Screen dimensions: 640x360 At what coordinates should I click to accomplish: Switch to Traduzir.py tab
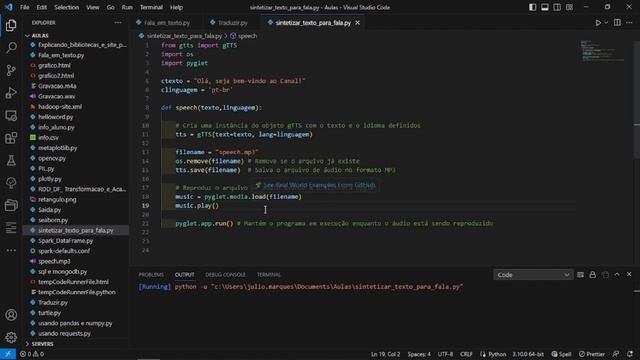(233, 23)
